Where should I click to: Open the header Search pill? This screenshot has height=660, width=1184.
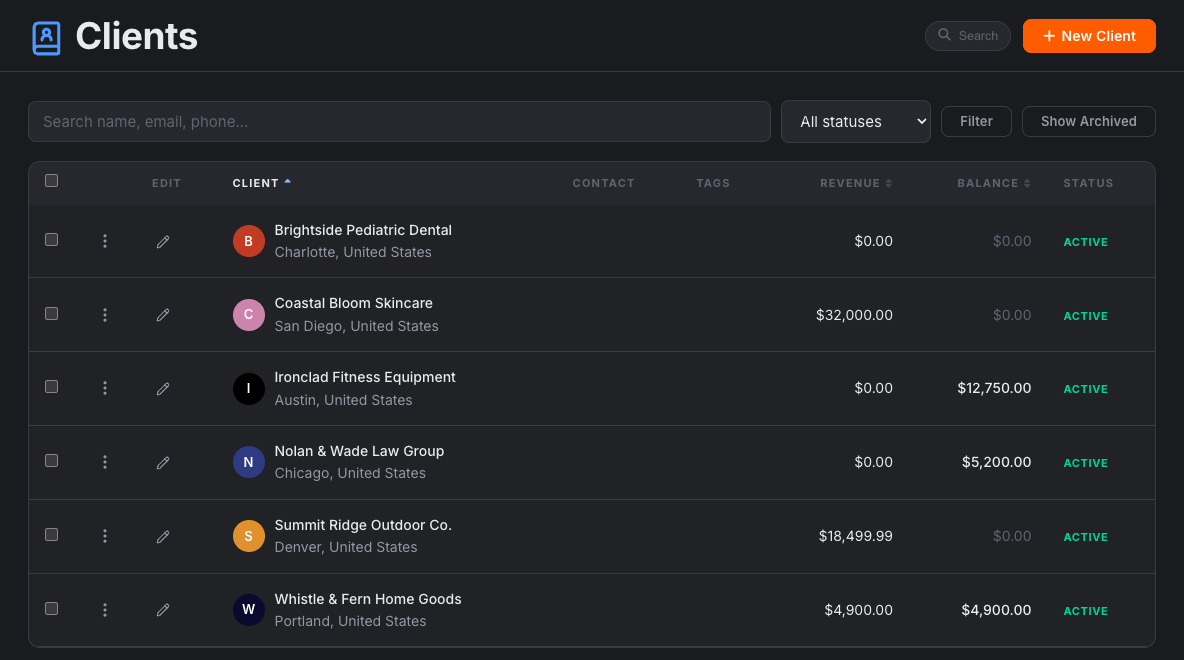pos(967,36)
